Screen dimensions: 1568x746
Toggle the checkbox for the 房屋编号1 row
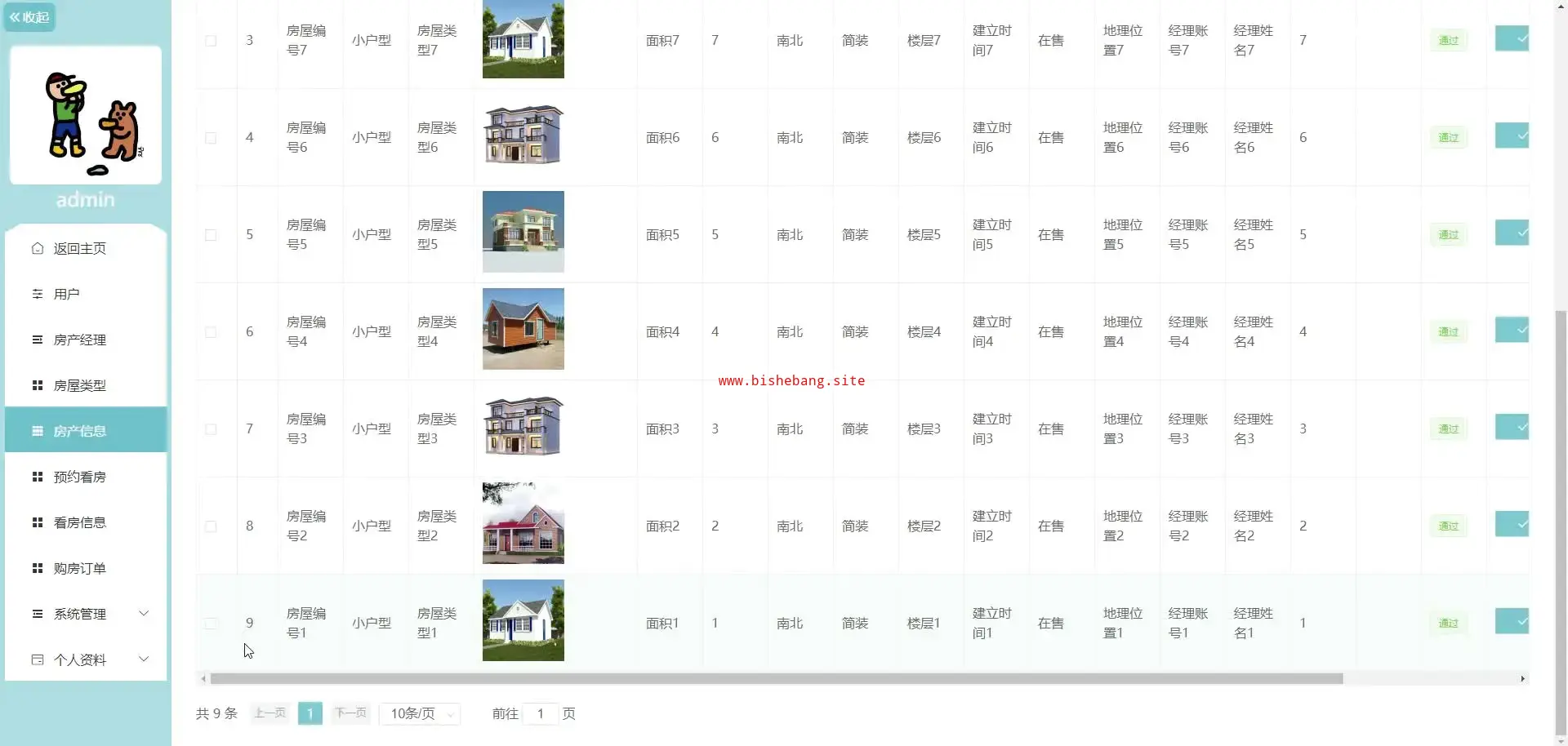(211, 624)
